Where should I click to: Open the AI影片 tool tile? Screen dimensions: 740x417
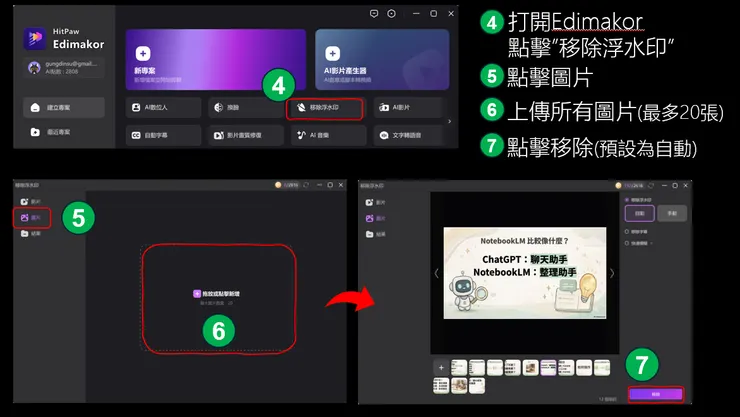click(x=409, y=108)
